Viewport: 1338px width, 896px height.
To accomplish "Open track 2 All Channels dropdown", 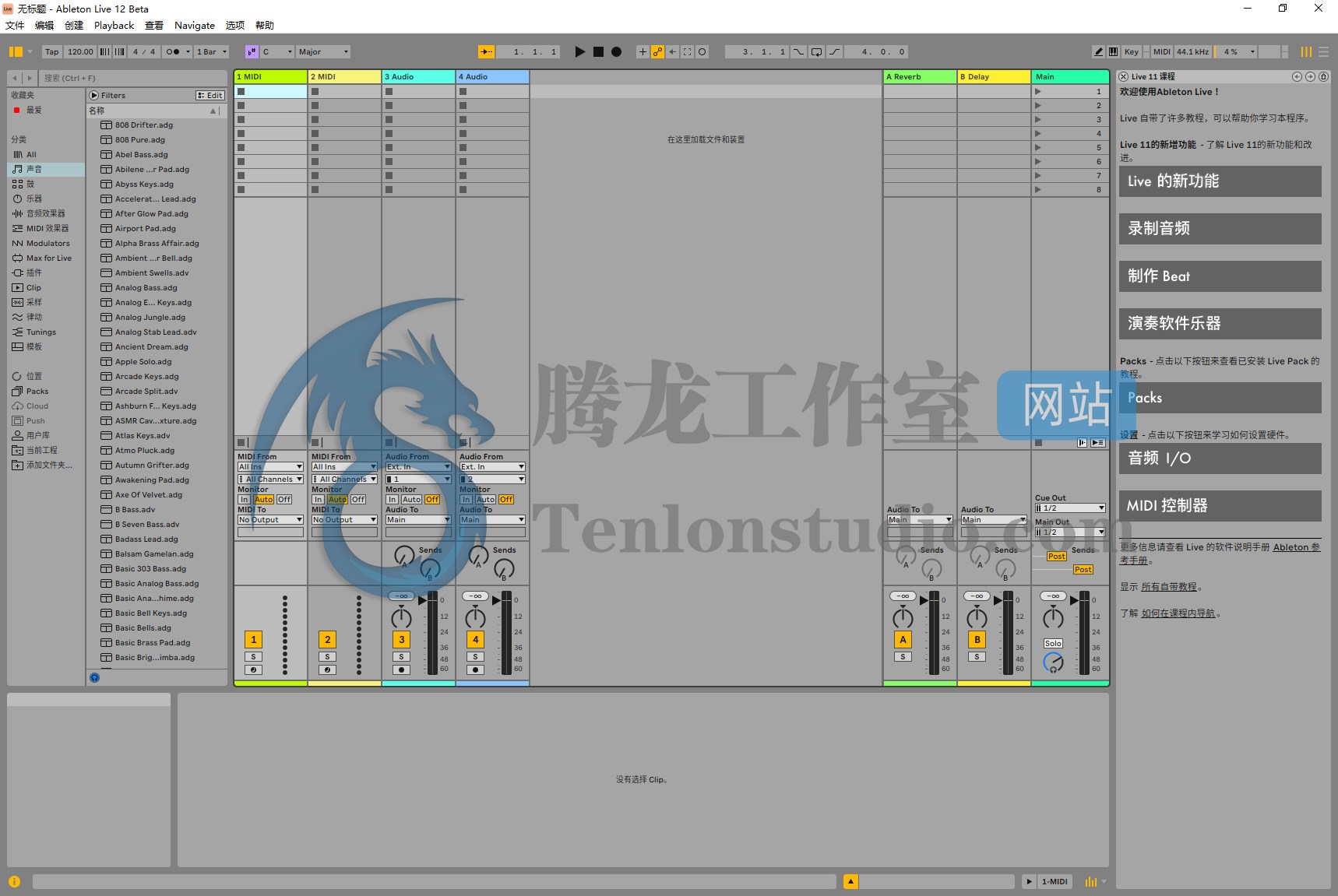I will tap(344, 480).
